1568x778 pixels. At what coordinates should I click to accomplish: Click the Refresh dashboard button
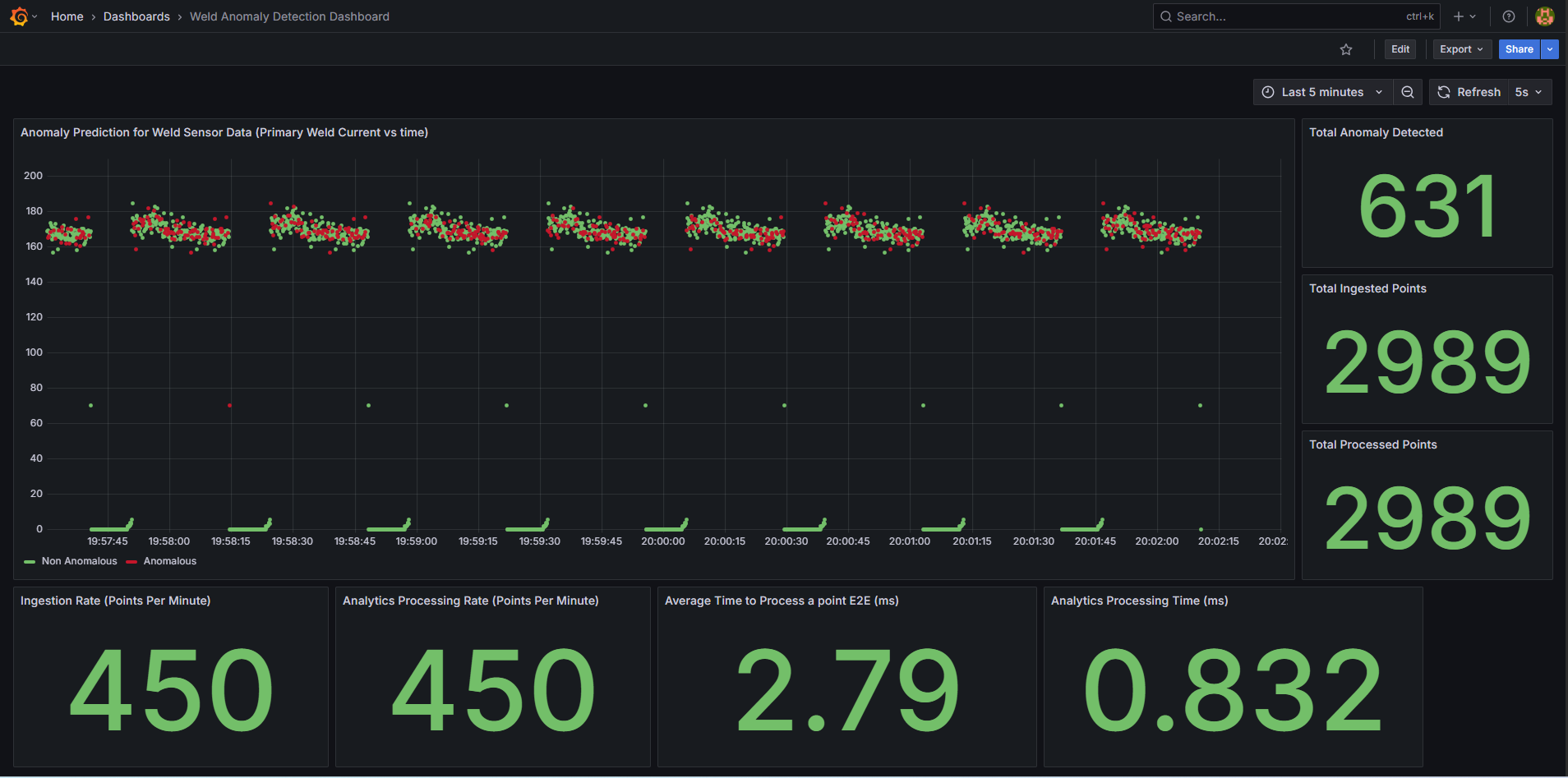click(1469, 92)
